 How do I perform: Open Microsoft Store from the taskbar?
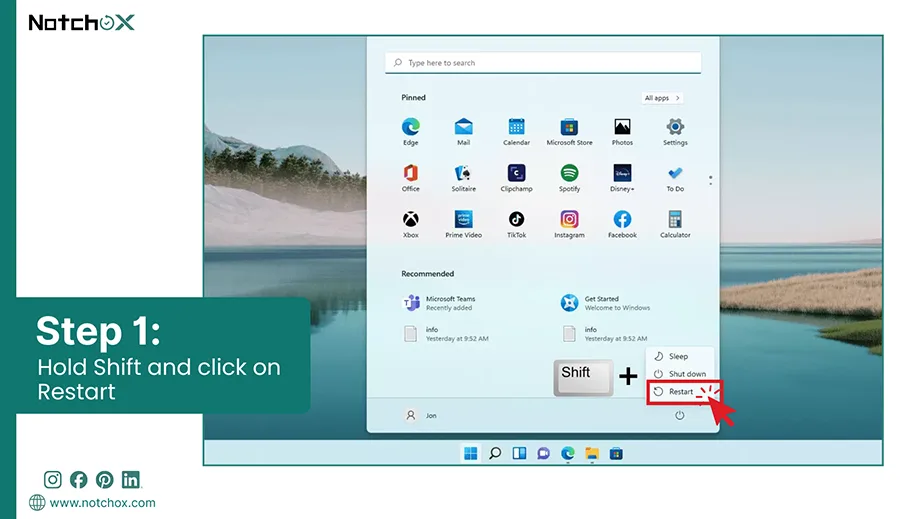616,453
